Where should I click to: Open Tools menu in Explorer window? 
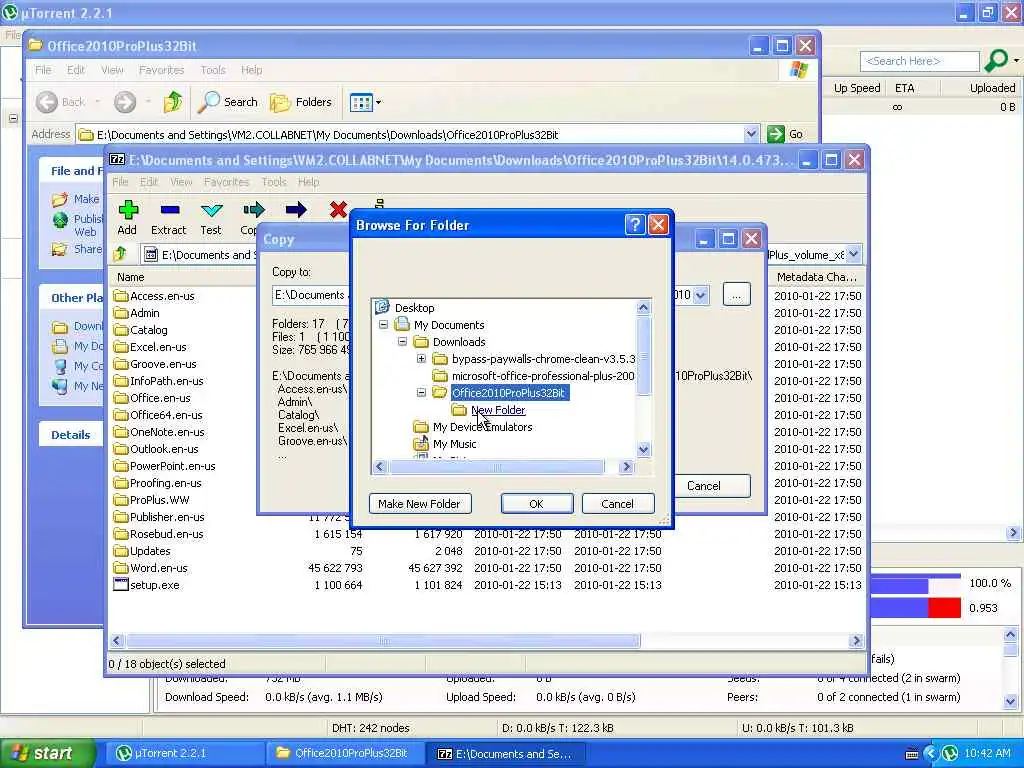click(x=213, y=70)
